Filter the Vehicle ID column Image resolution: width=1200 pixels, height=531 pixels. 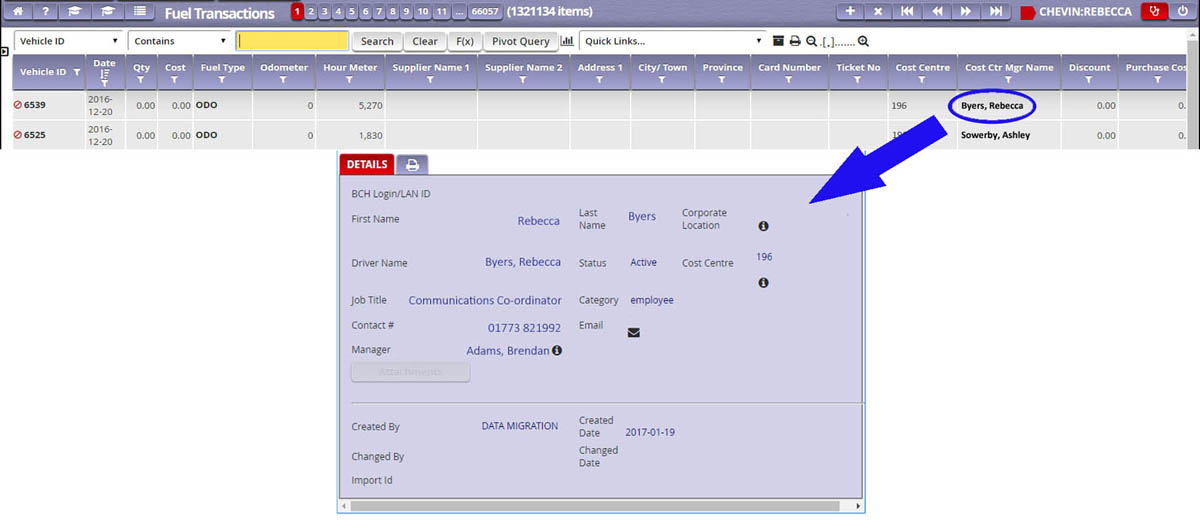pyautogui.click(x=77, y=72)
